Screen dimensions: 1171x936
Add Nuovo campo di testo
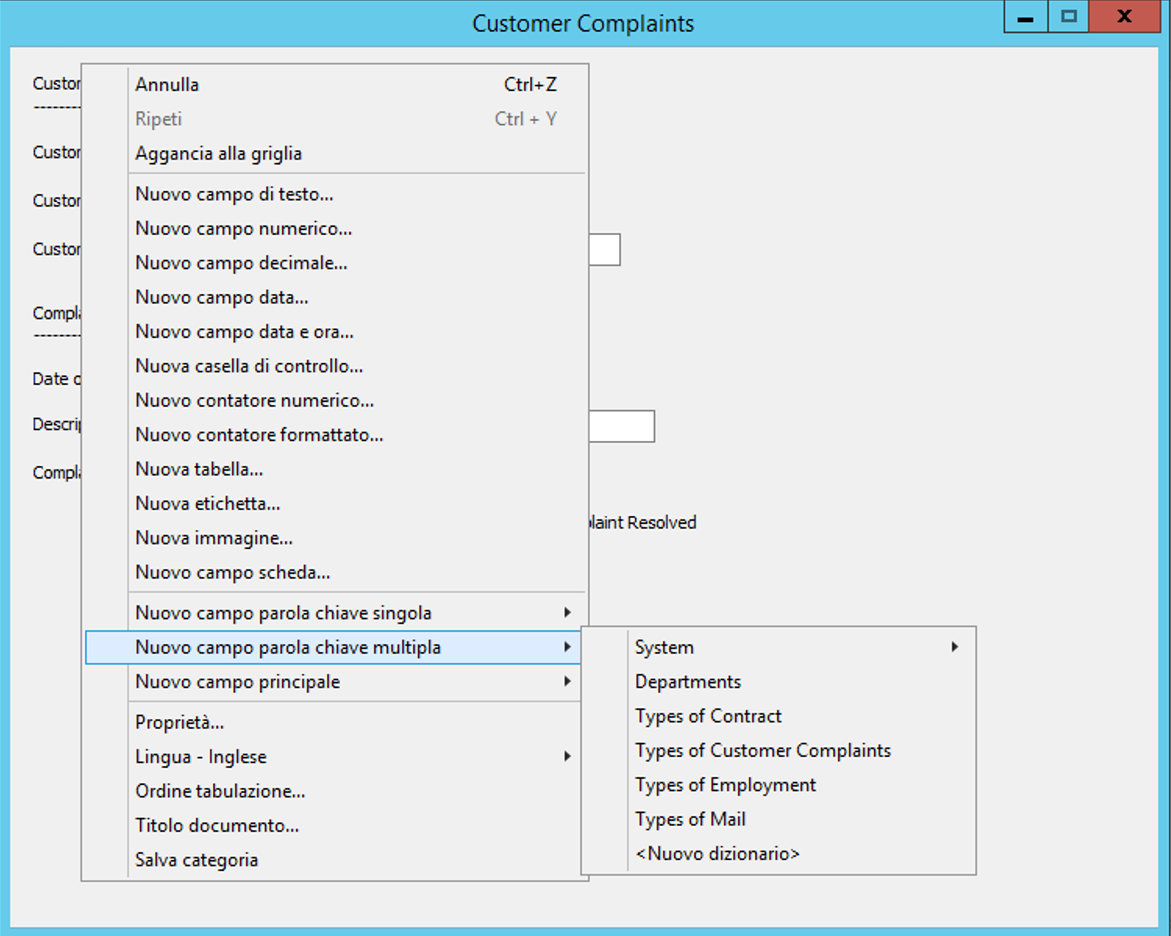pyautogui.click(x=334, y=194)
